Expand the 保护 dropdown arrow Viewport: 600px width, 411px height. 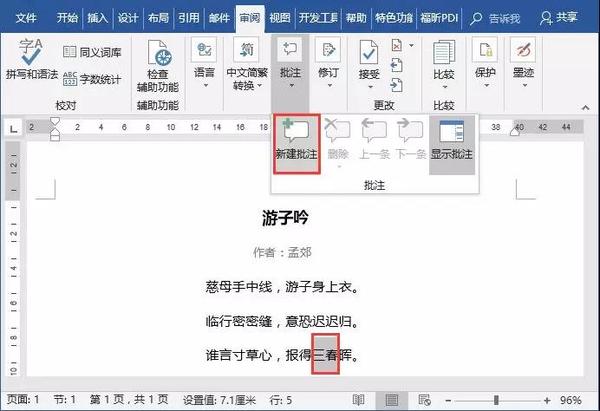tap(486, 85)
